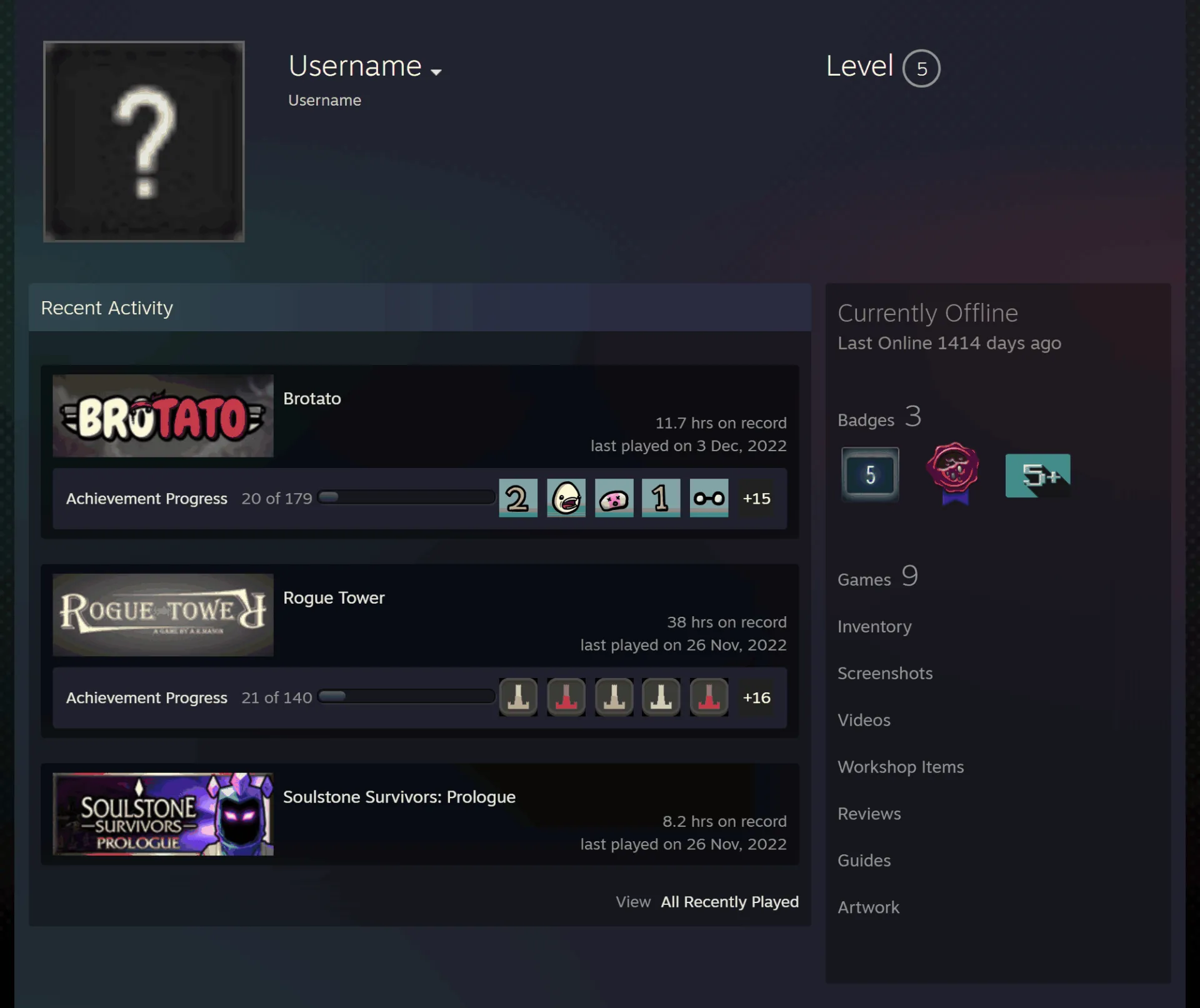Screen dimensions: 1200x1008
Task: Open the Username dropdown arrow
Action: [436, 72]
